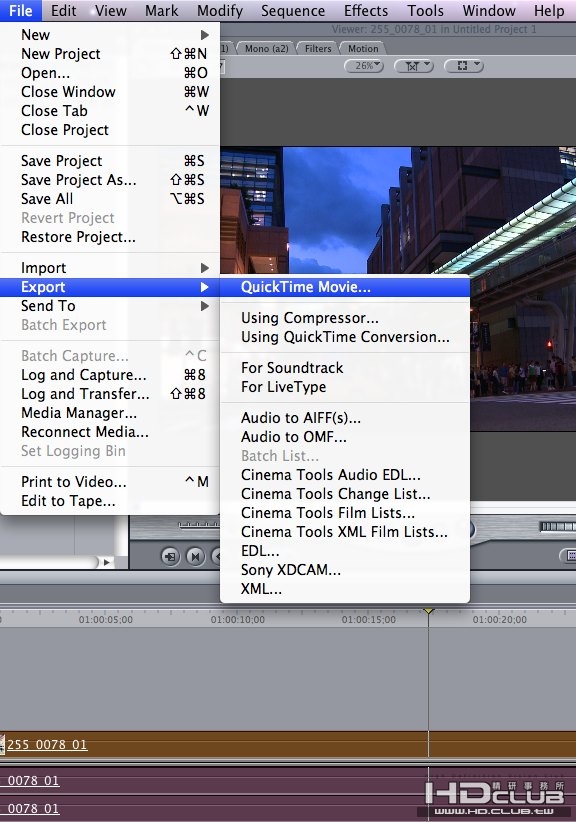Expand the Send To submenu

(110, 306)
